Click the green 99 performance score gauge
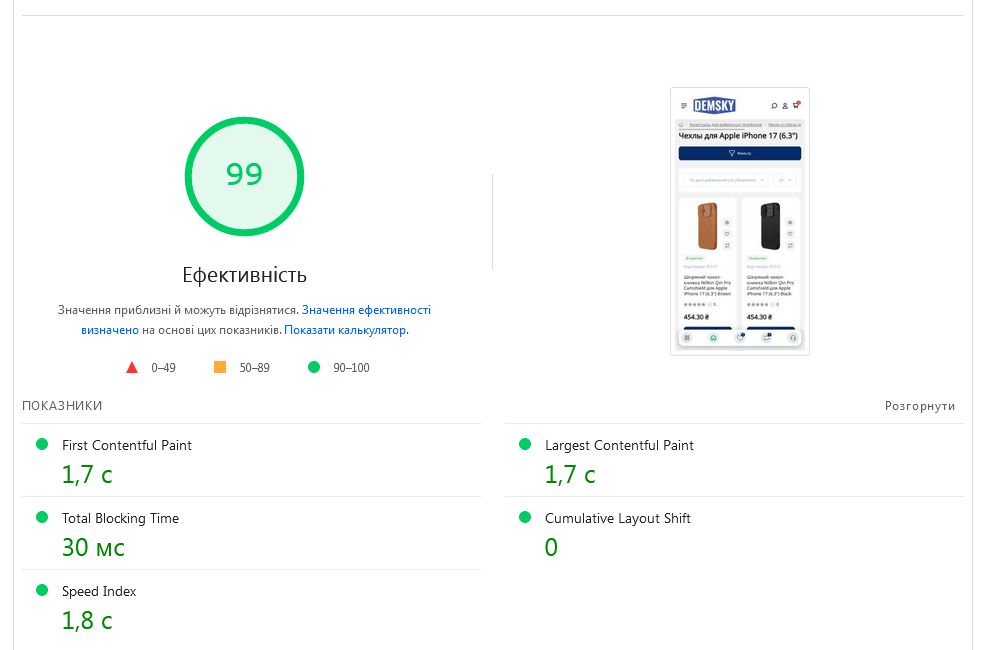 click(x=244, y=176)
